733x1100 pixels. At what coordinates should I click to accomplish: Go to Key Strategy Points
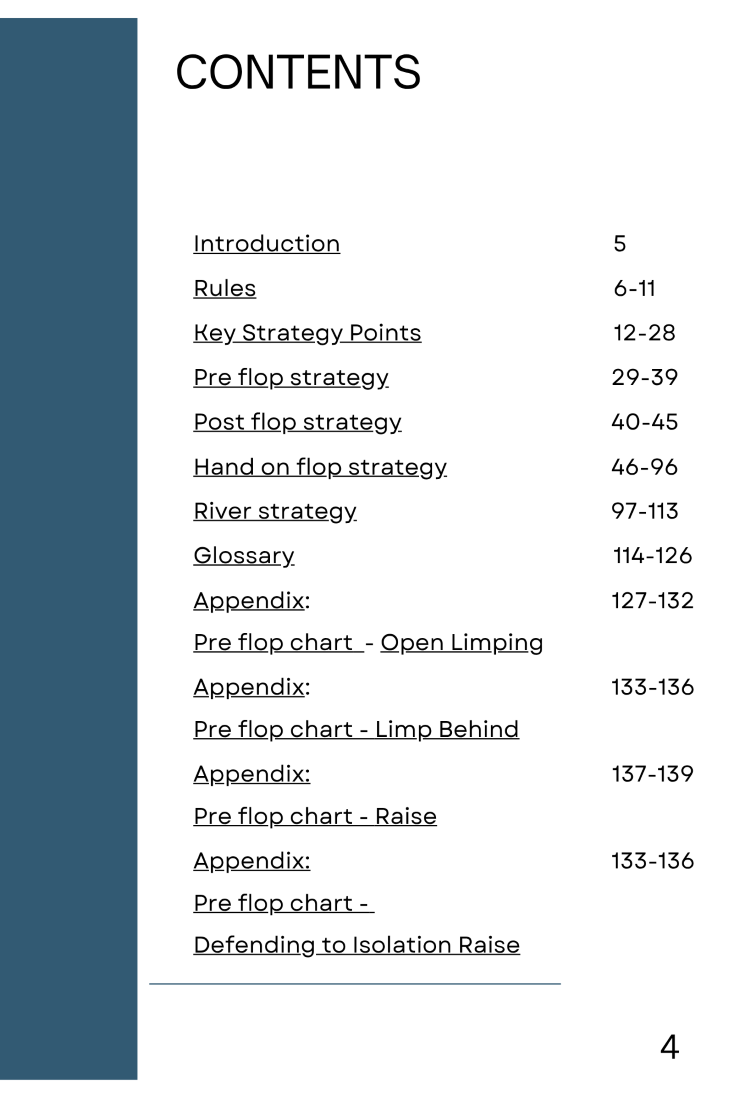(307, 333)
